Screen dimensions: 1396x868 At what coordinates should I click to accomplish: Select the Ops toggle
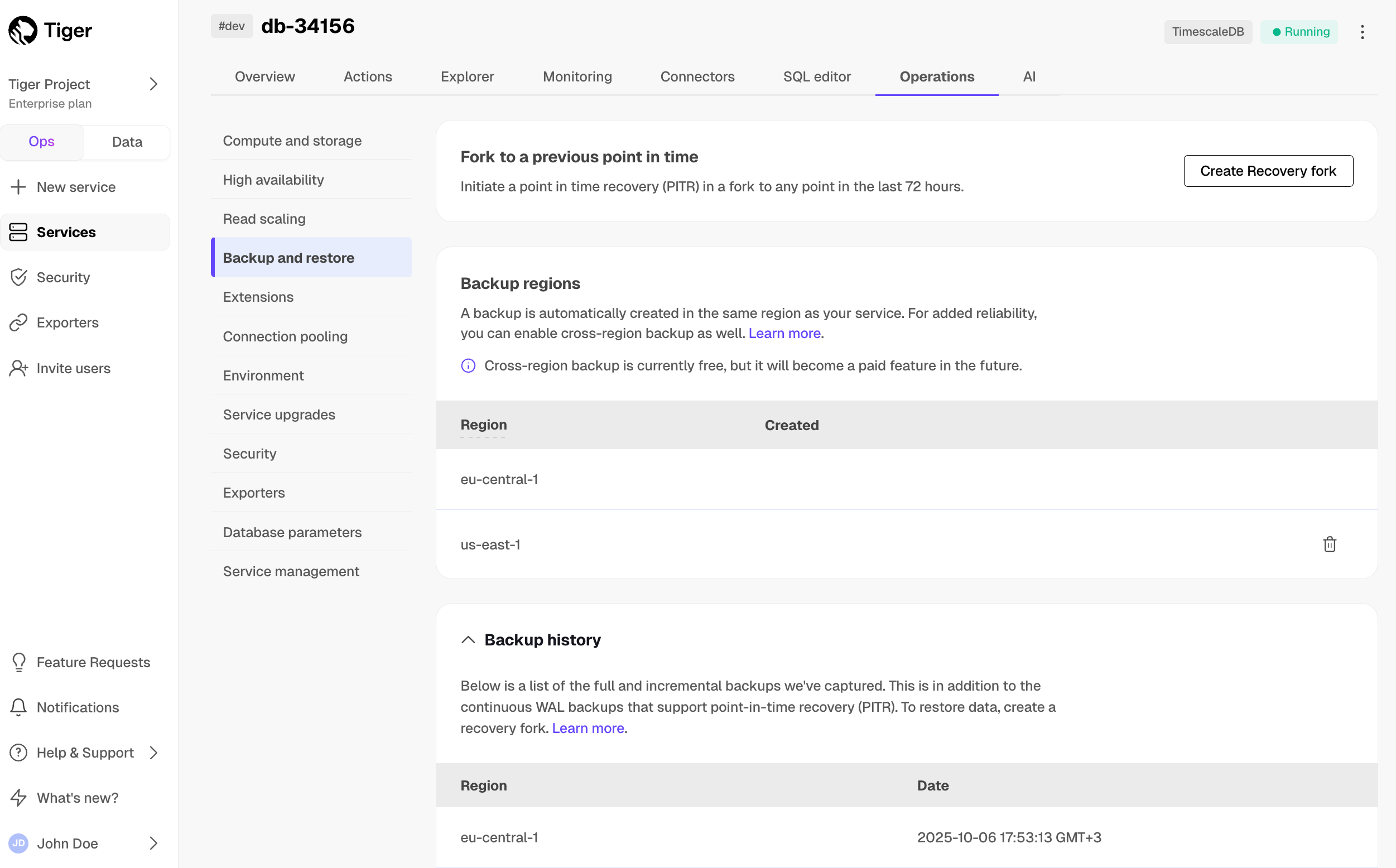click(x=42, y=142)
